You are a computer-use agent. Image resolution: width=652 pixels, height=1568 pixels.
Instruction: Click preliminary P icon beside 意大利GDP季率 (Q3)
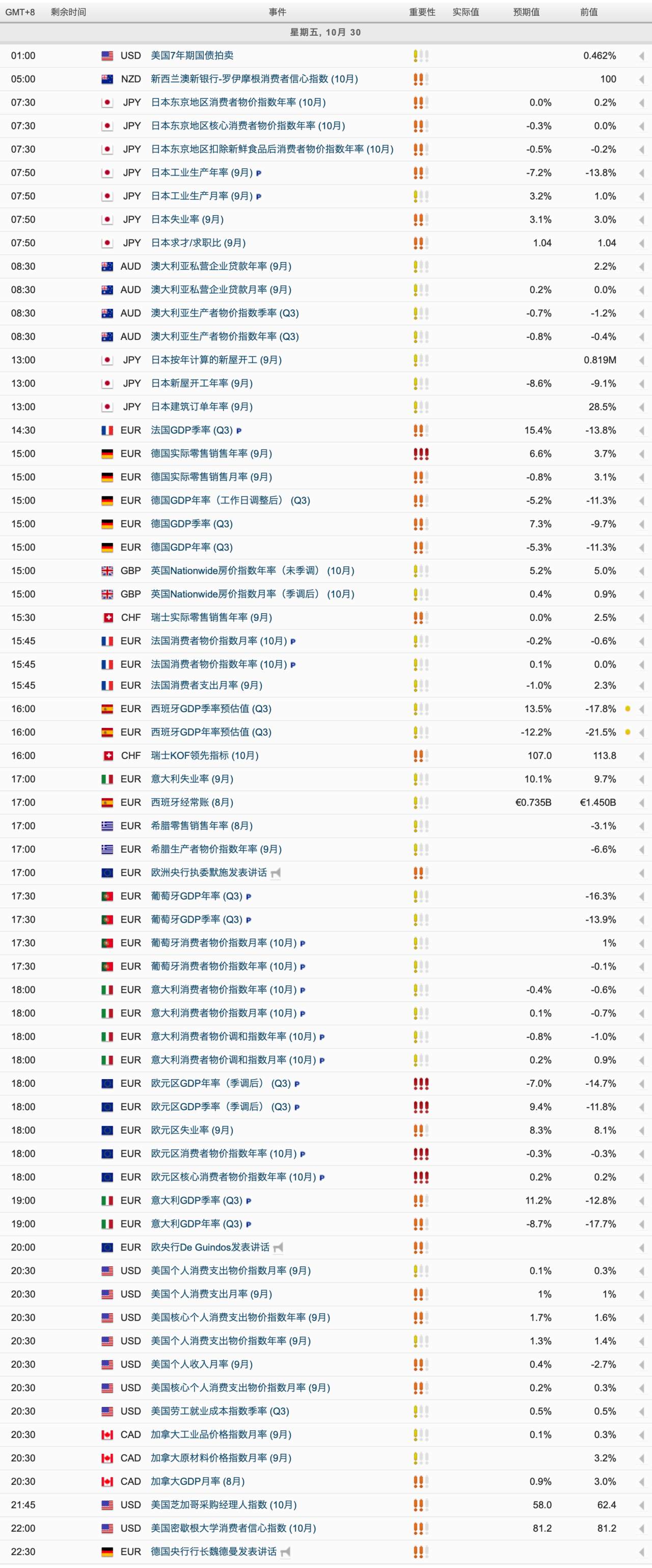pos(248,1201)
